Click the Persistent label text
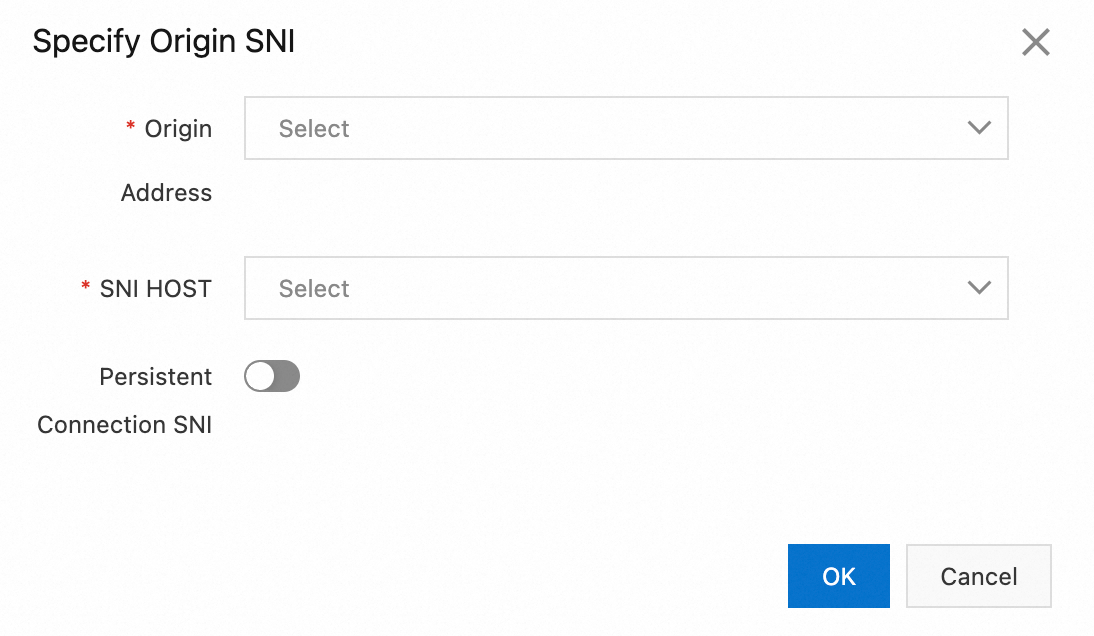 [x=156, y=377]
